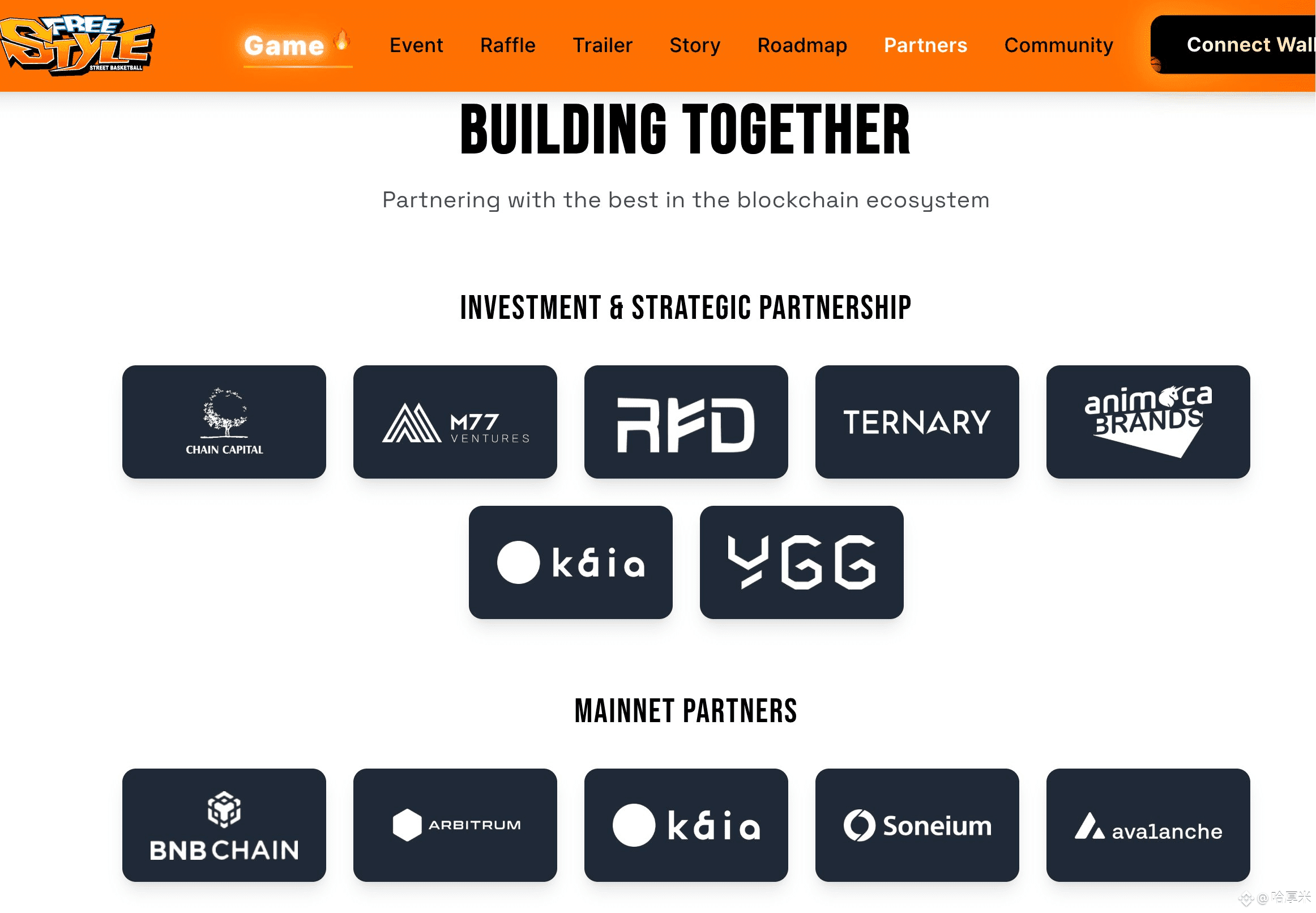Click the Avalanche mainnet logo
Image resolution: width=1316 pixels, height=913 pixels.
(1148, 825)
